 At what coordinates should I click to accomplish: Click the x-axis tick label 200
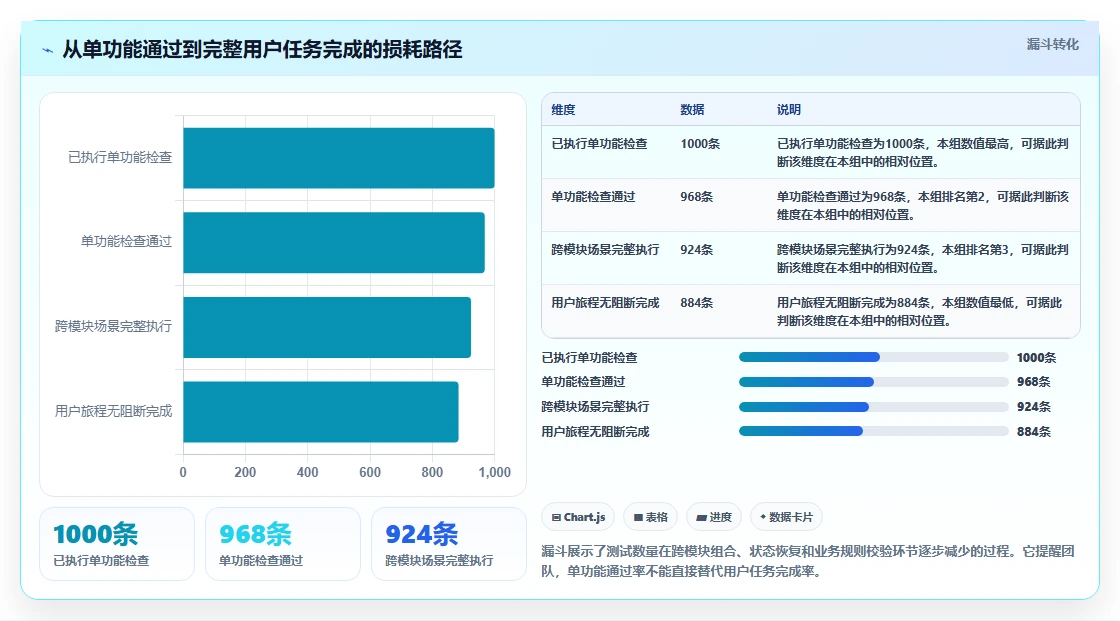[245, 472]
